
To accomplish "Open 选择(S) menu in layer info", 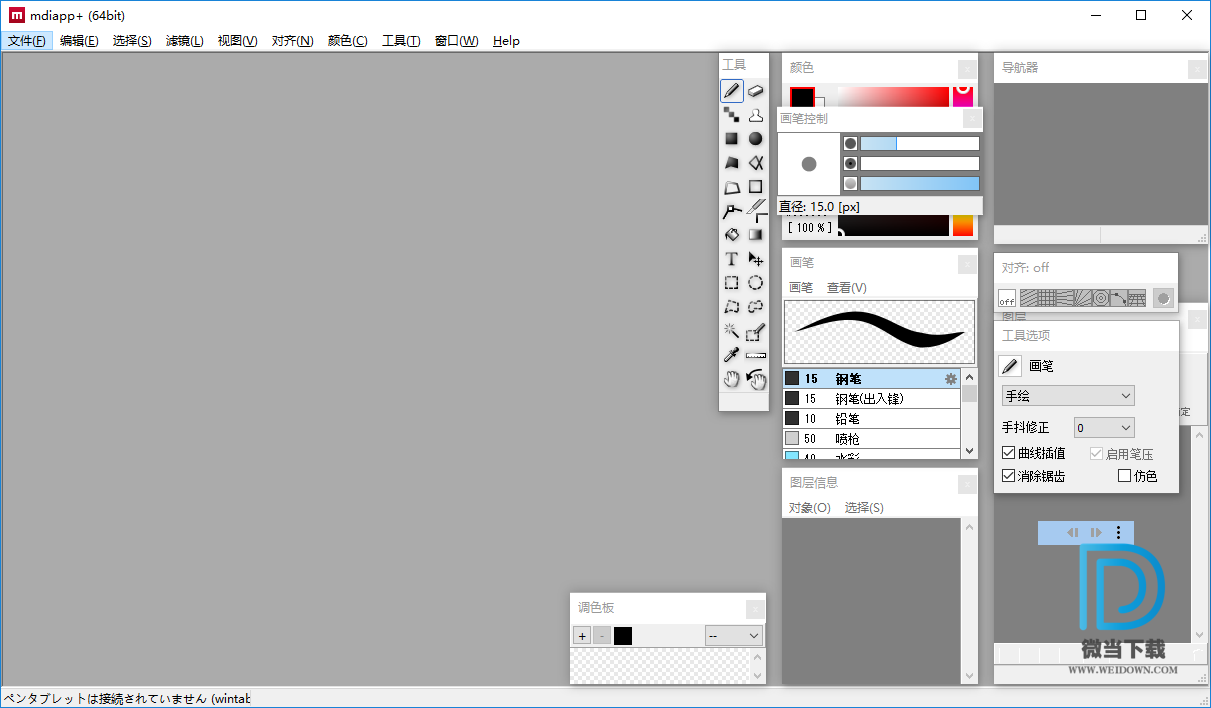I will [x=864, y=508].
